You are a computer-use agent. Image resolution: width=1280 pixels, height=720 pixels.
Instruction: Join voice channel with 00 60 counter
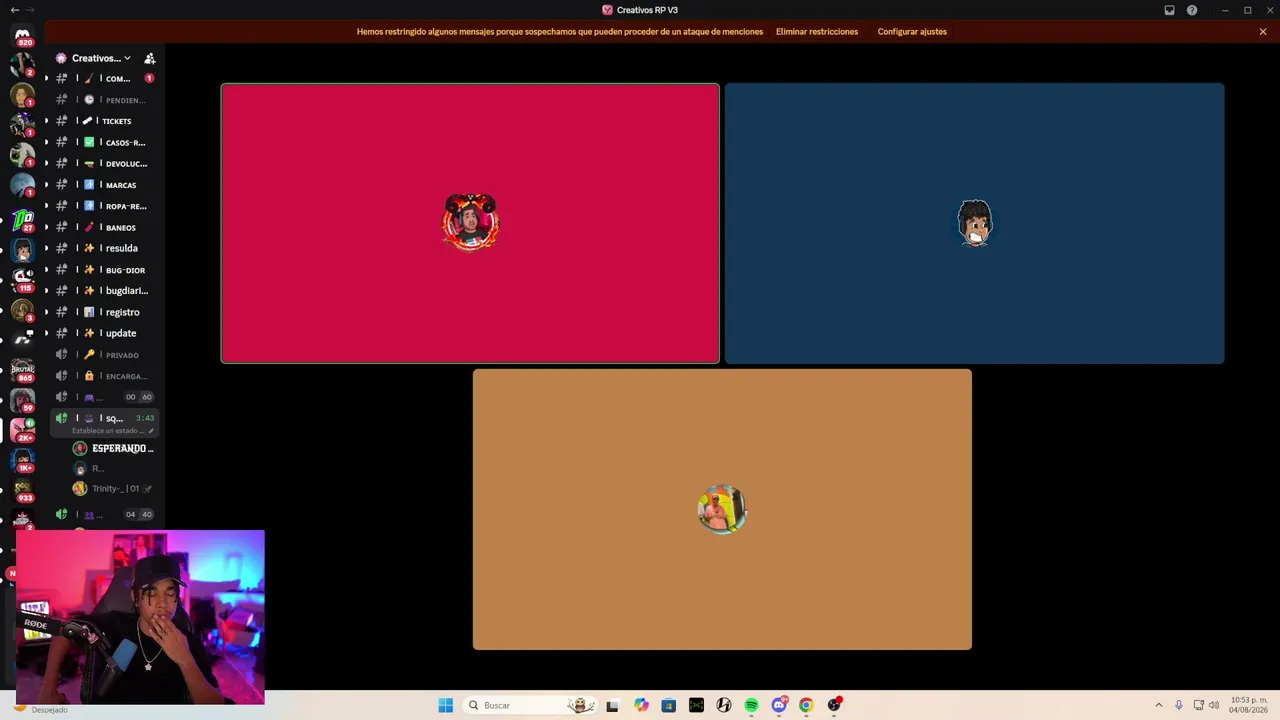[x=105, y=397]
